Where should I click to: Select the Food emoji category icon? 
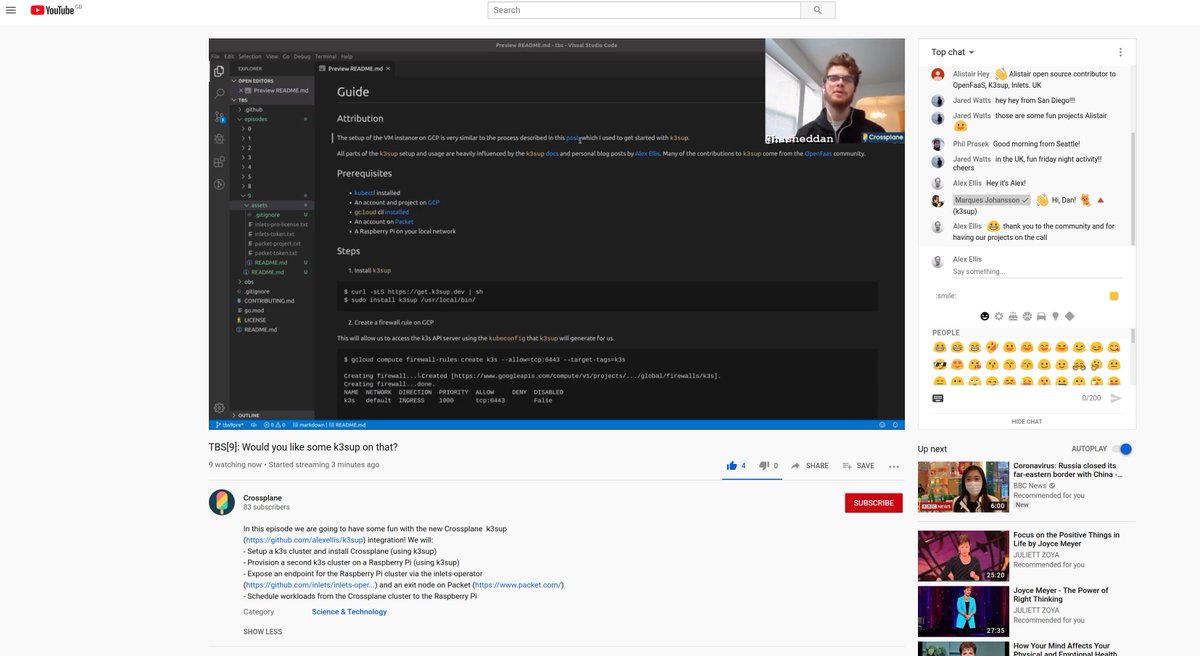tap(1012, 316)
